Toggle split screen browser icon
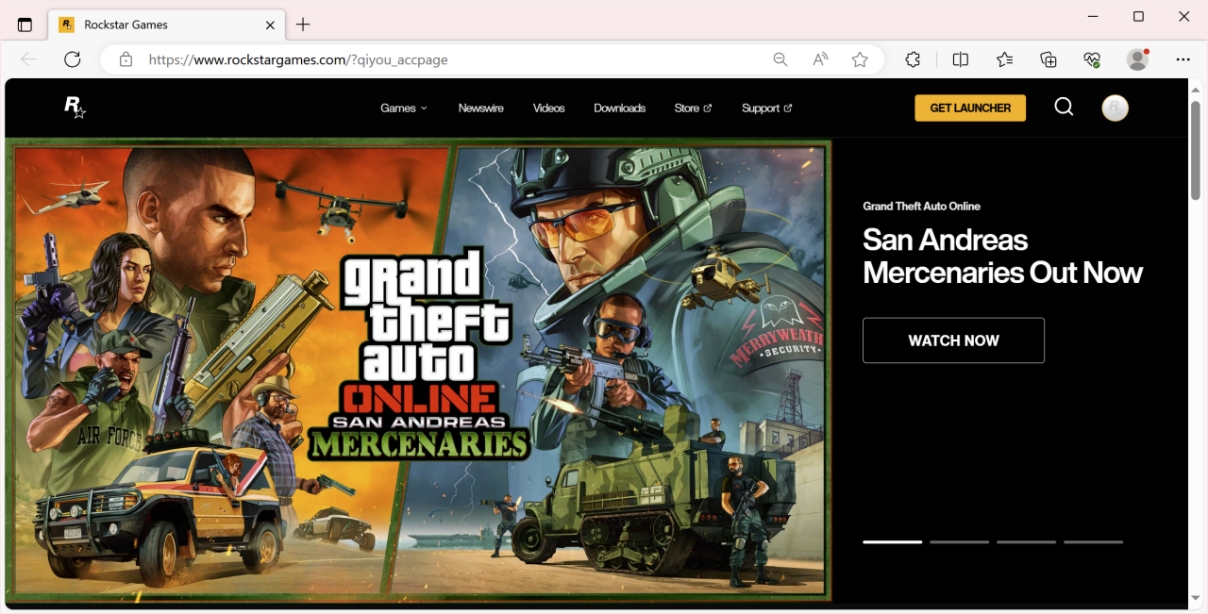Viewport: 1208px width, 614px height. point(960,60)
